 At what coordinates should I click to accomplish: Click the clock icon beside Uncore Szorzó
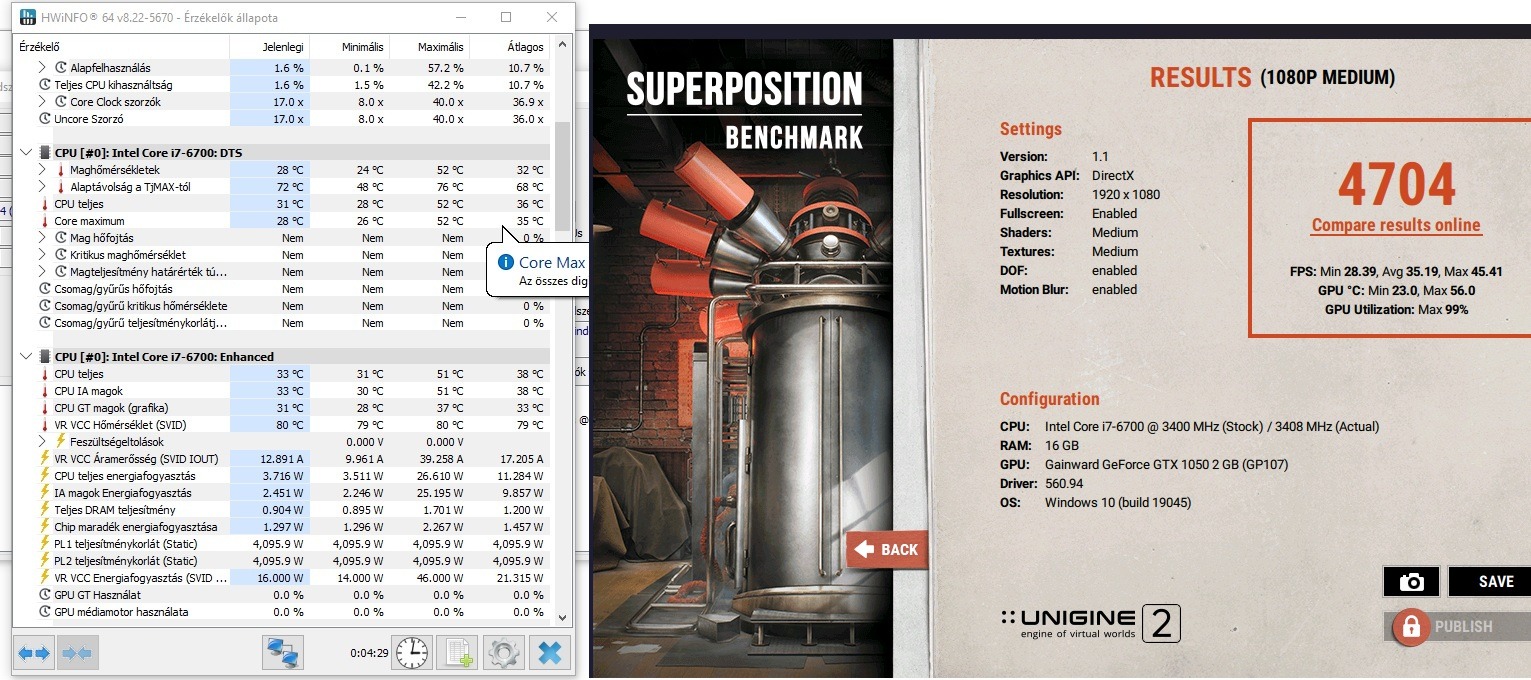[45, 119]
